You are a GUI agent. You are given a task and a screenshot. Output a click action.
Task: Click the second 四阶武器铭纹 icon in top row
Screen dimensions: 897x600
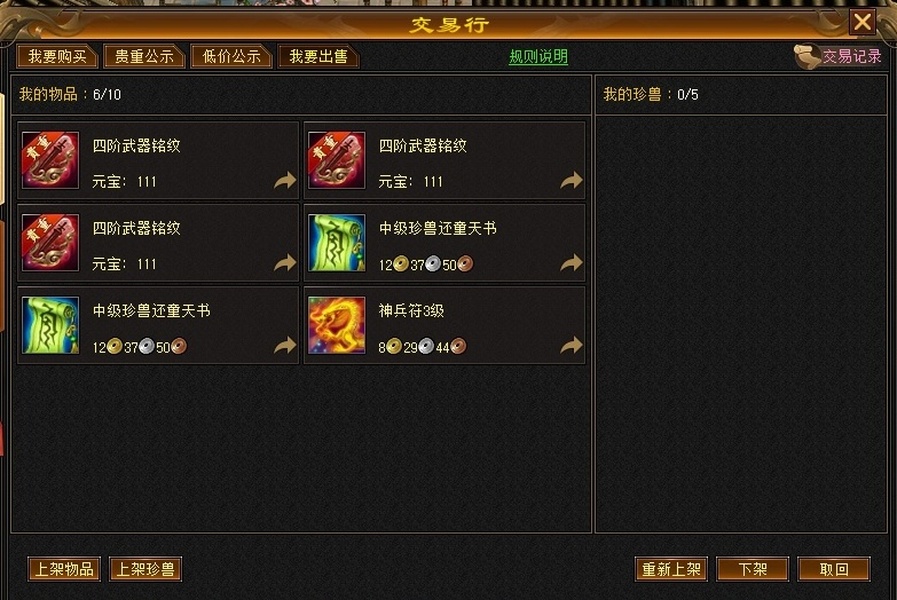point(336,160)
